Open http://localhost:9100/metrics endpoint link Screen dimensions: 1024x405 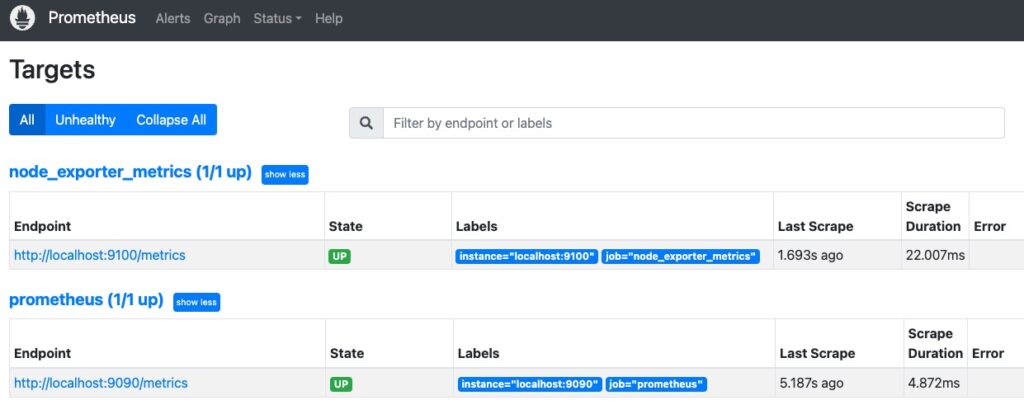coord(100,255)
